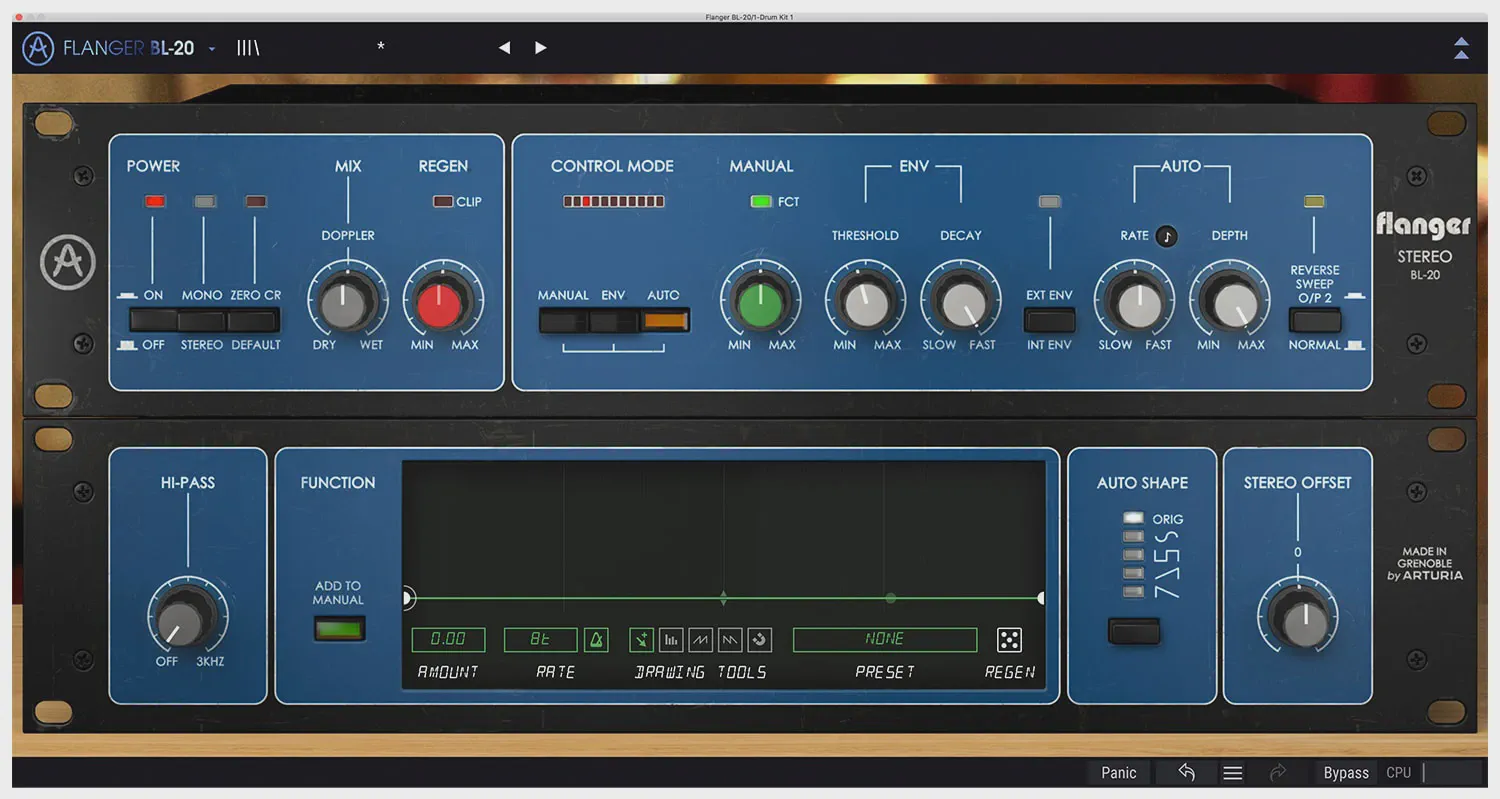Click the undo arrow in bottom bar
The height and width of the screenshot is (799, 1500).
pos(1186,772)
